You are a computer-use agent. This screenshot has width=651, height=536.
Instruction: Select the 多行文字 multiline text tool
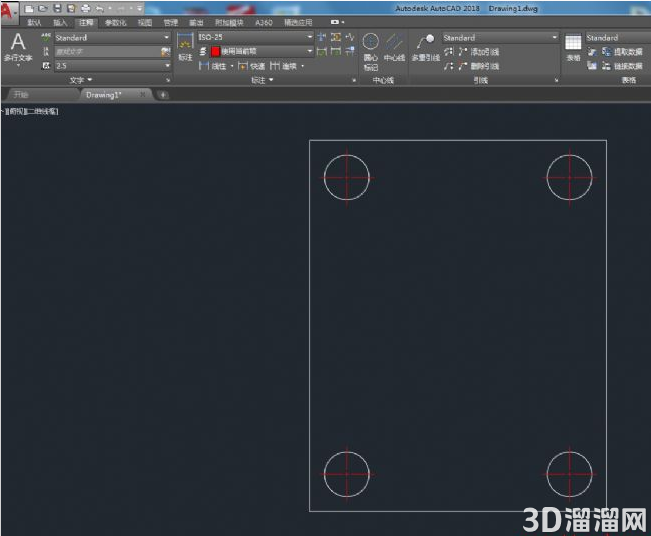(x=18, y=48)
